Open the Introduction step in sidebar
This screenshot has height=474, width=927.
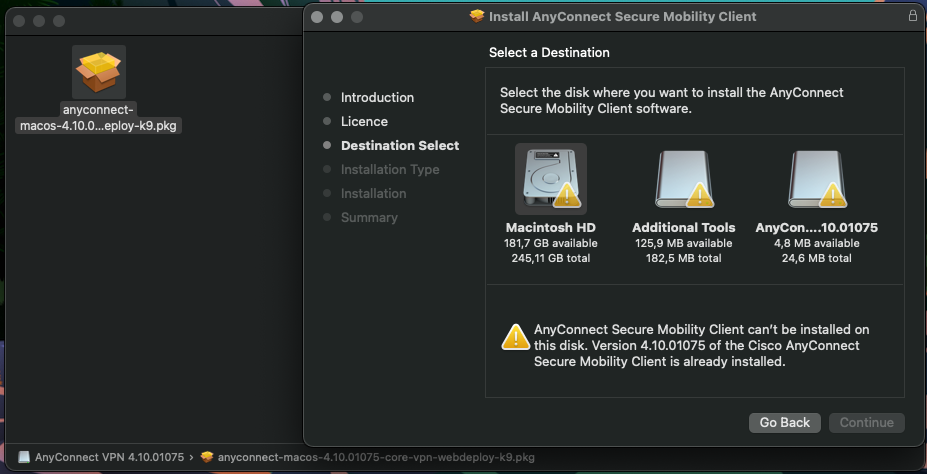click(377, 98)
